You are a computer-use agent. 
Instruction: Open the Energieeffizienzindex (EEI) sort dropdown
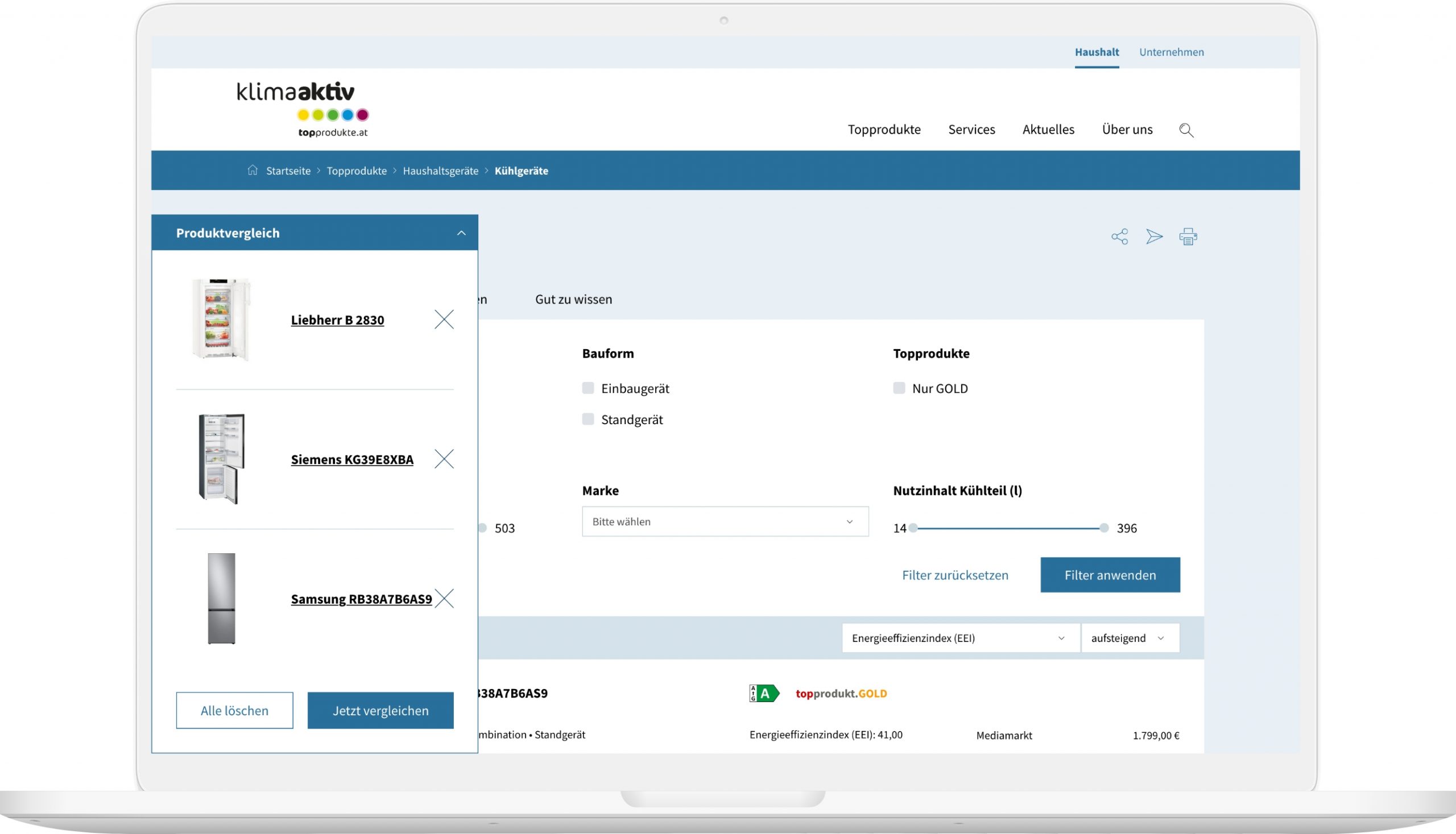[x=961, y=638]
